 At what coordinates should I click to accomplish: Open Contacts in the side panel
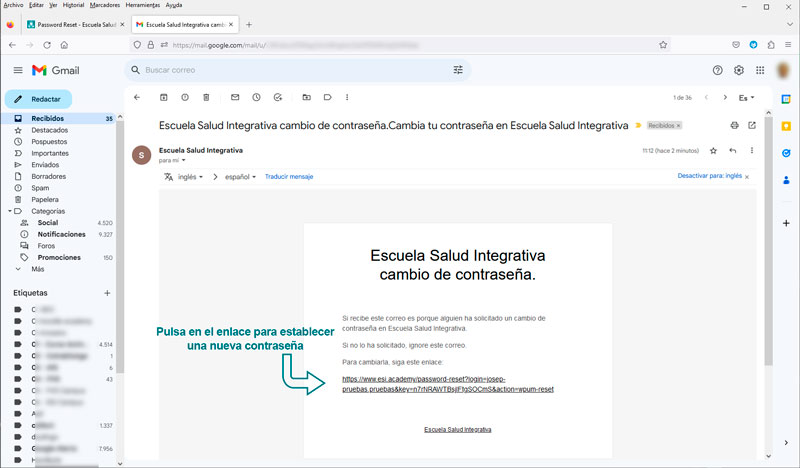786,180
